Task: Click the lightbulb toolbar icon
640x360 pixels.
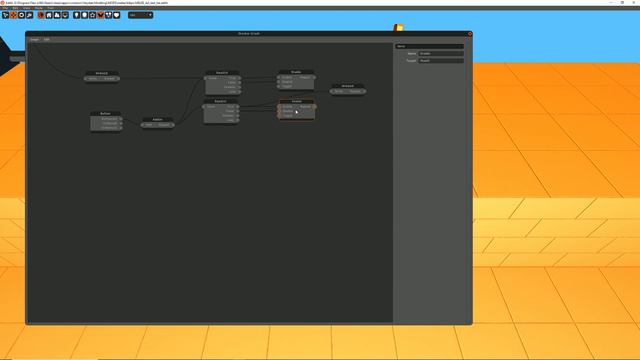Action: click(x=76, y=15)
